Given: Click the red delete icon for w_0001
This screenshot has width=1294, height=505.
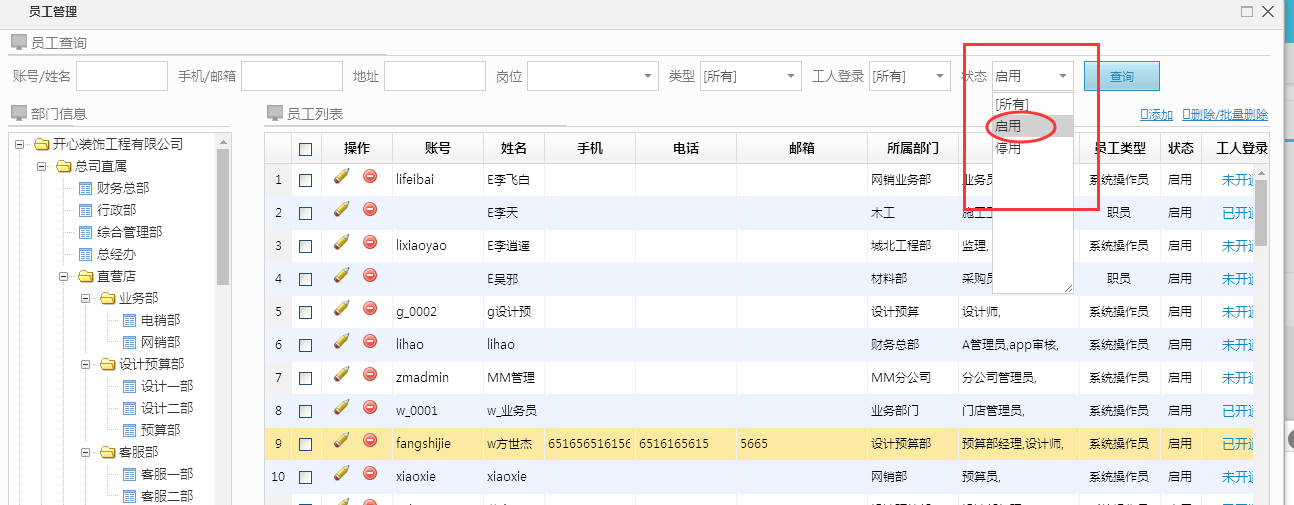Looking at the screenshot, I should point(370,408).
